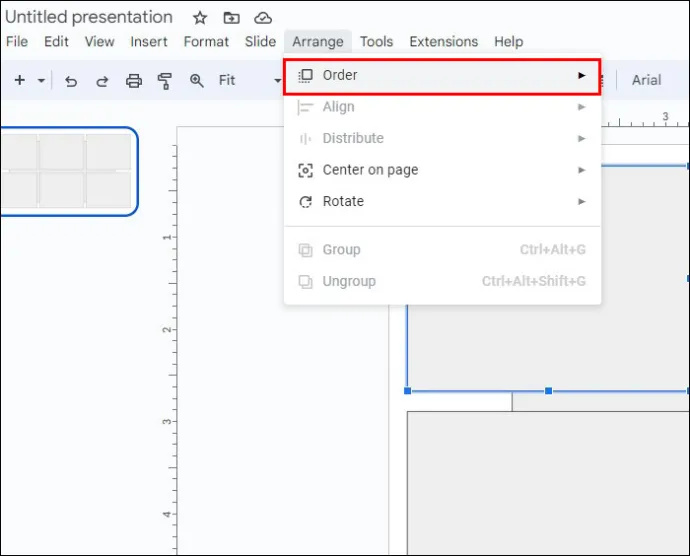Expand the Rotate submenu arrow
690x556 pixels.
pyautogui.click(x=582, y=202)
